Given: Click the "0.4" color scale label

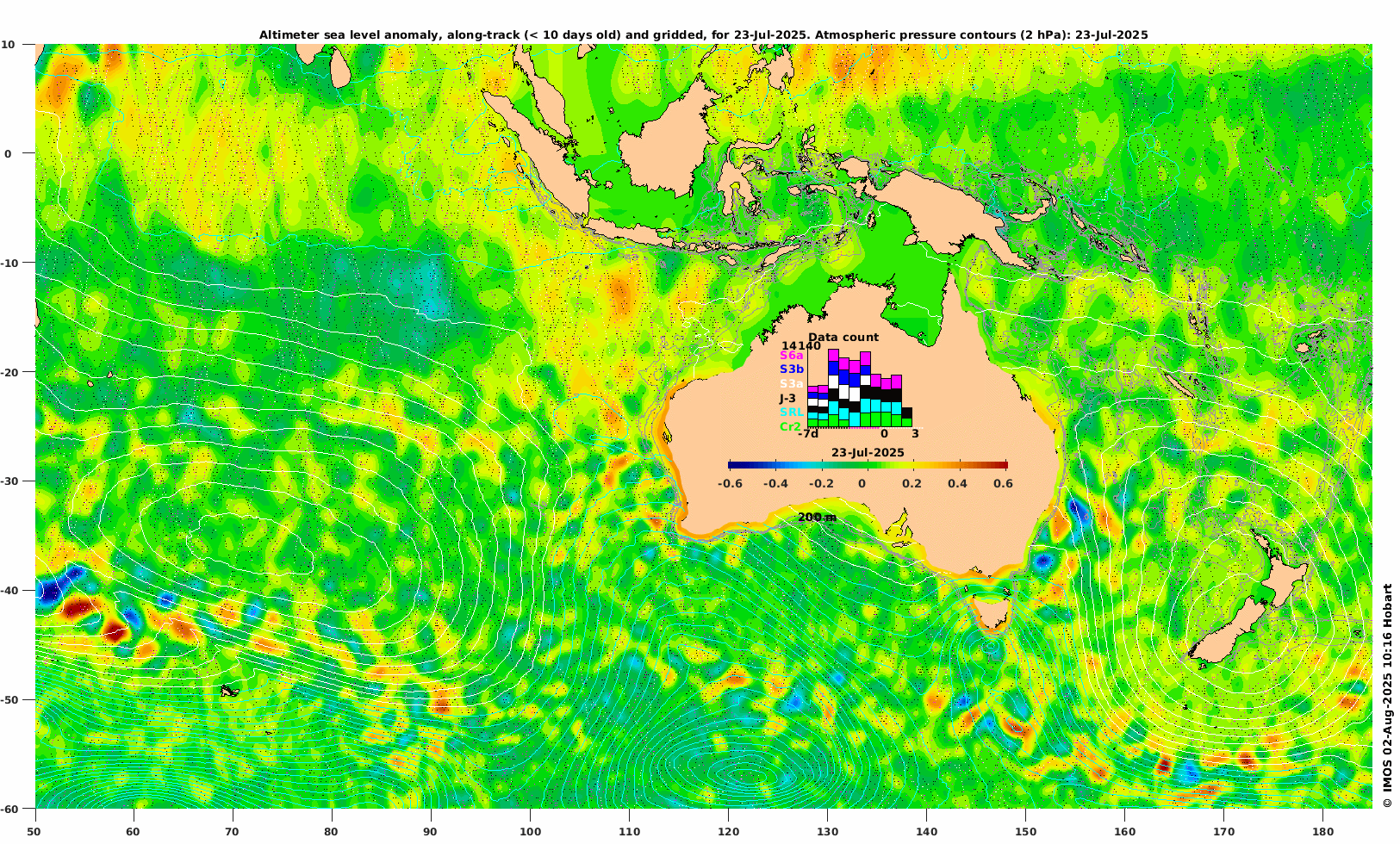Looking at the screenshot, I should click(957, 484).
